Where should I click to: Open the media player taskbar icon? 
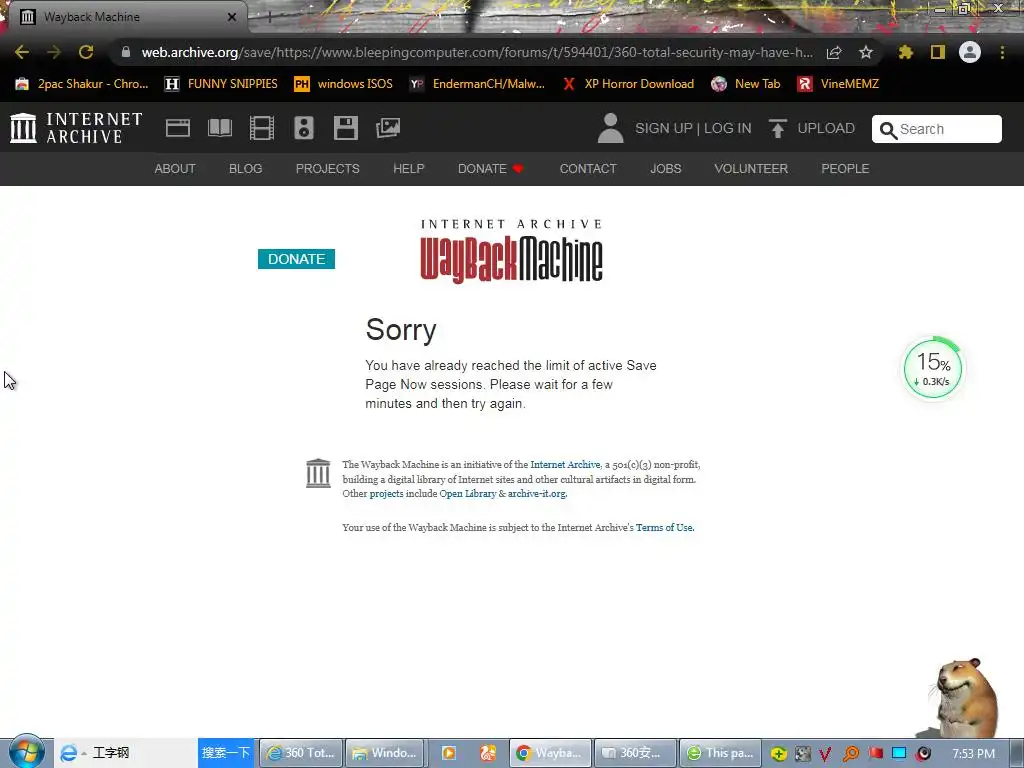[x=449, y=753]
